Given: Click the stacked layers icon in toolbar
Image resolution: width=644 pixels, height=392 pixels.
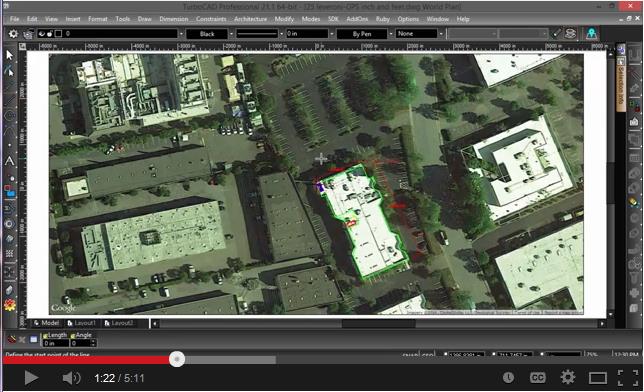Looking at the screenshot, I should [570, 33].
